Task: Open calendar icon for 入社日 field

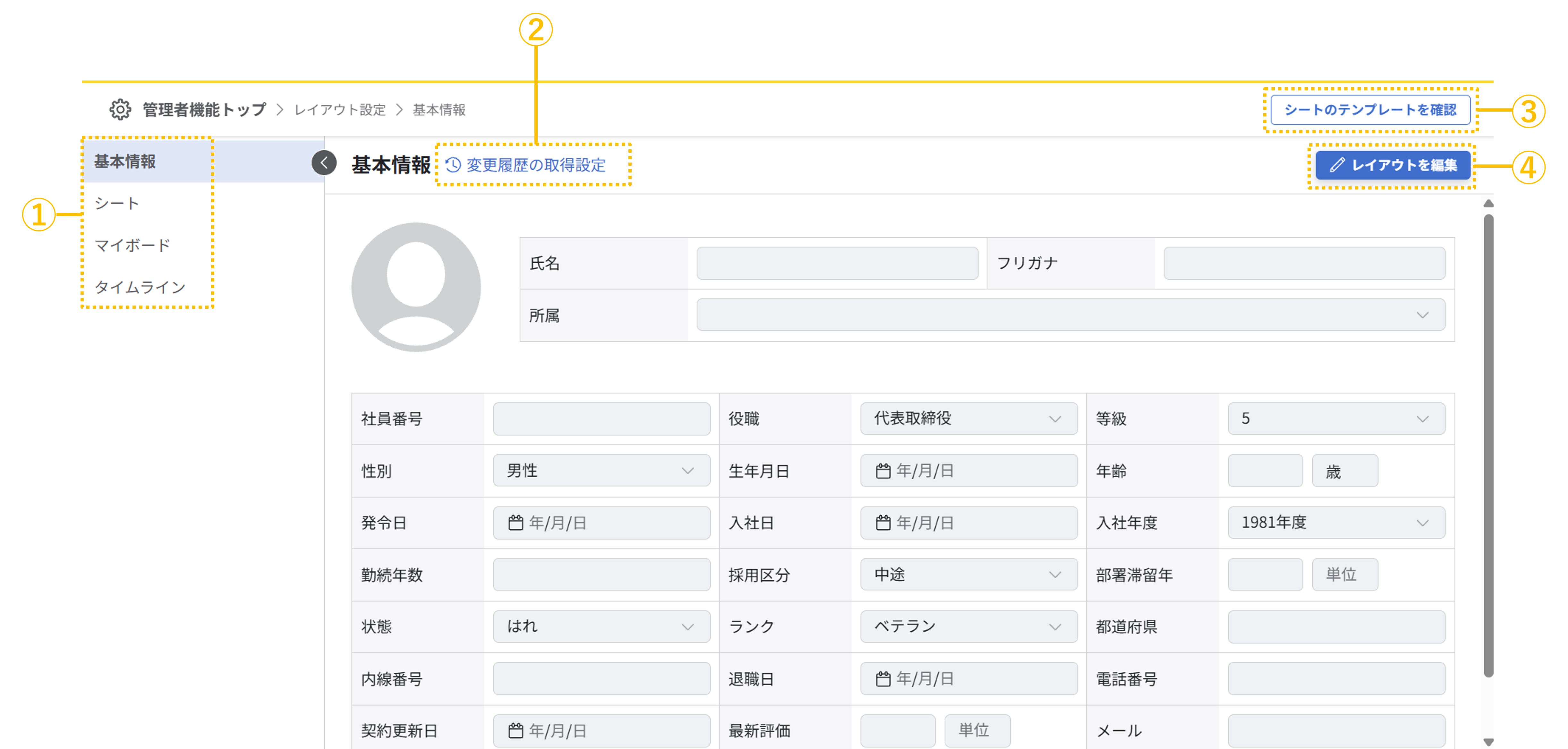Action: pos(882,523)
